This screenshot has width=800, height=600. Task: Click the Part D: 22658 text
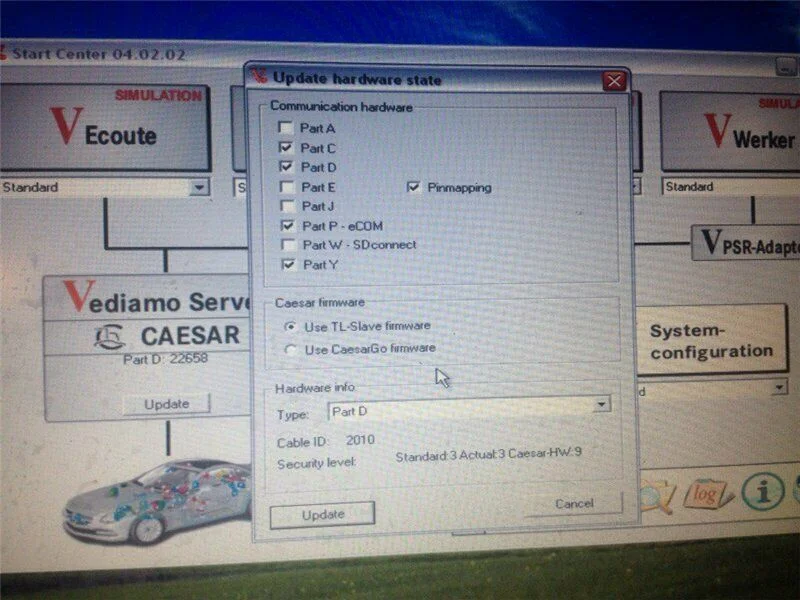pos(165,359)
